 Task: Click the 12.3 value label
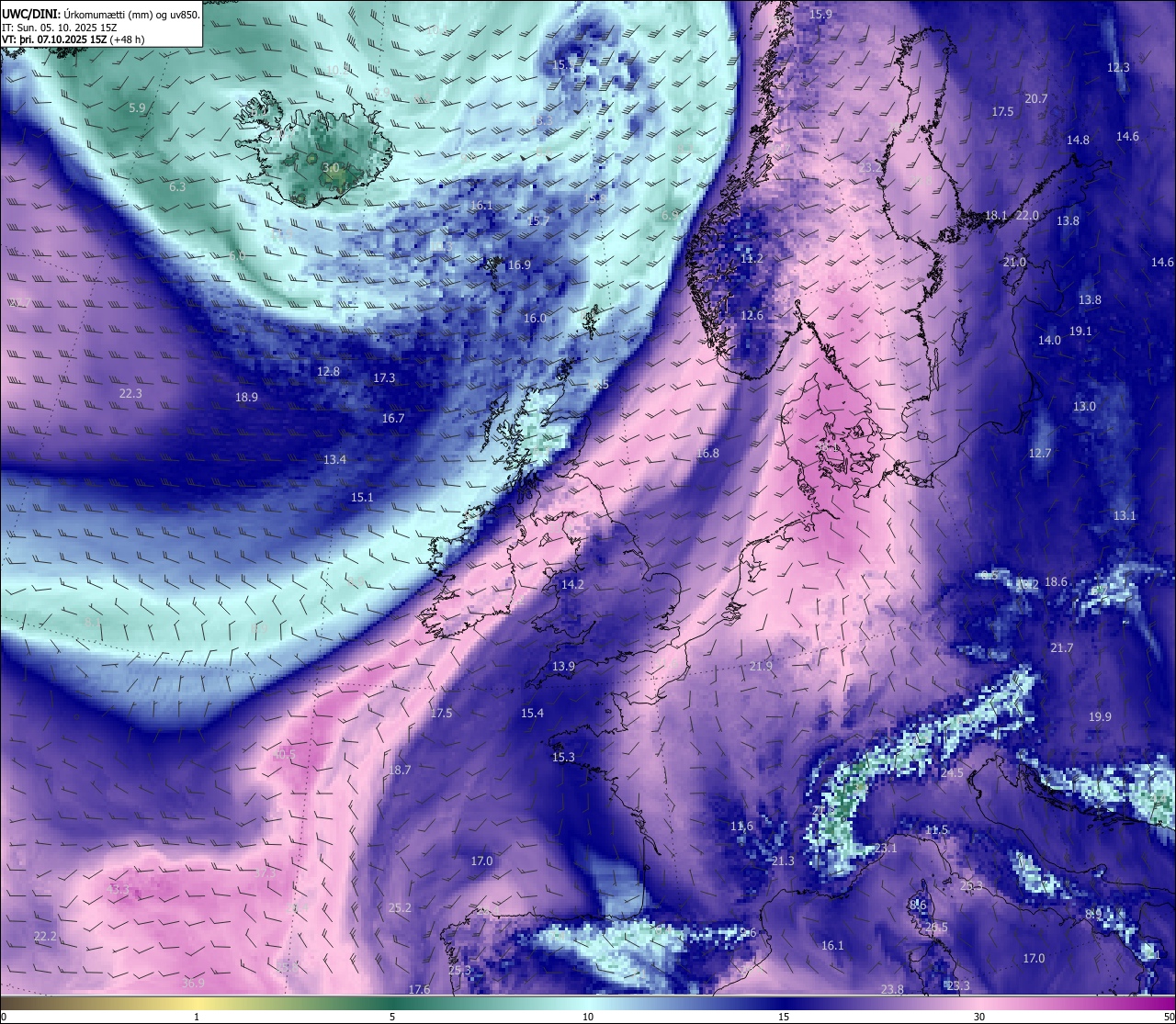pyautogui.click(x=1118, y=68)
